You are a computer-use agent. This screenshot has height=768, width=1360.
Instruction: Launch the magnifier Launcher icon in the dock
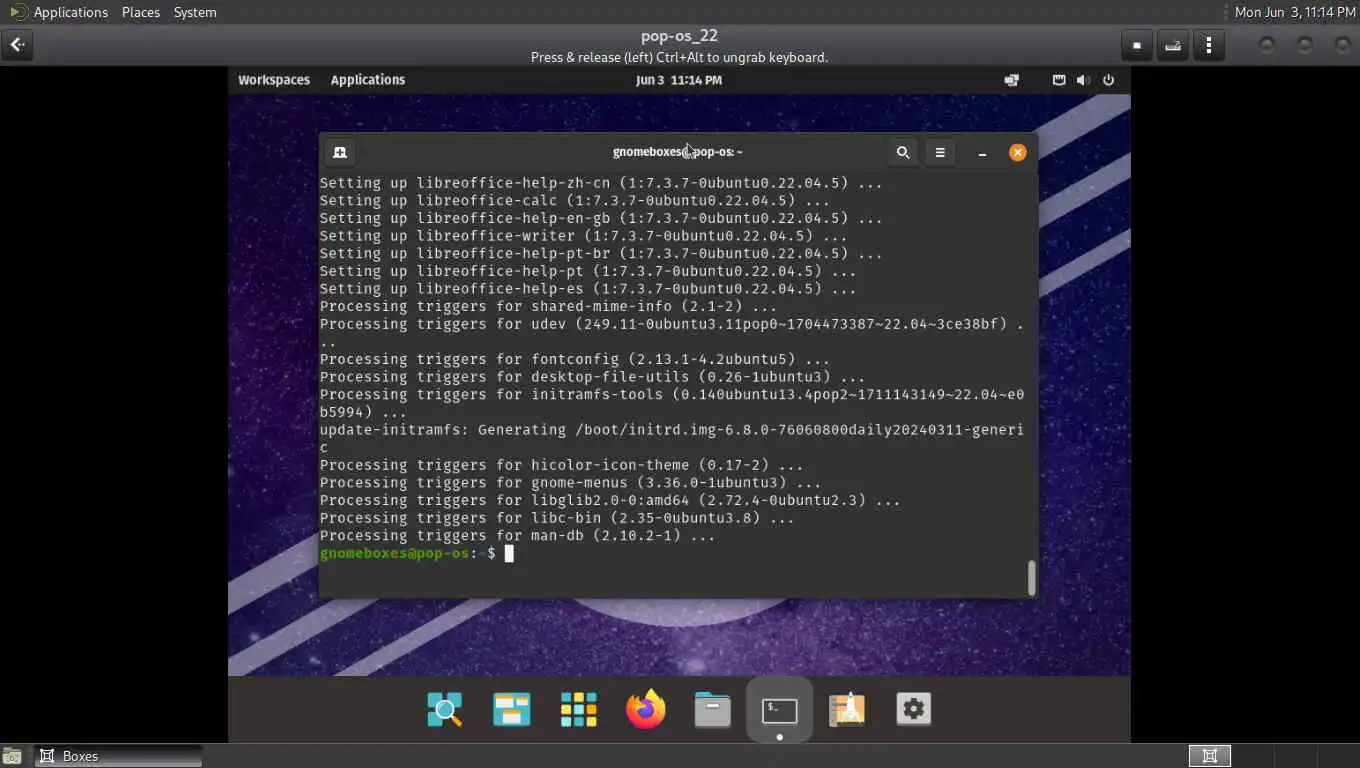[x=444, y=710]
